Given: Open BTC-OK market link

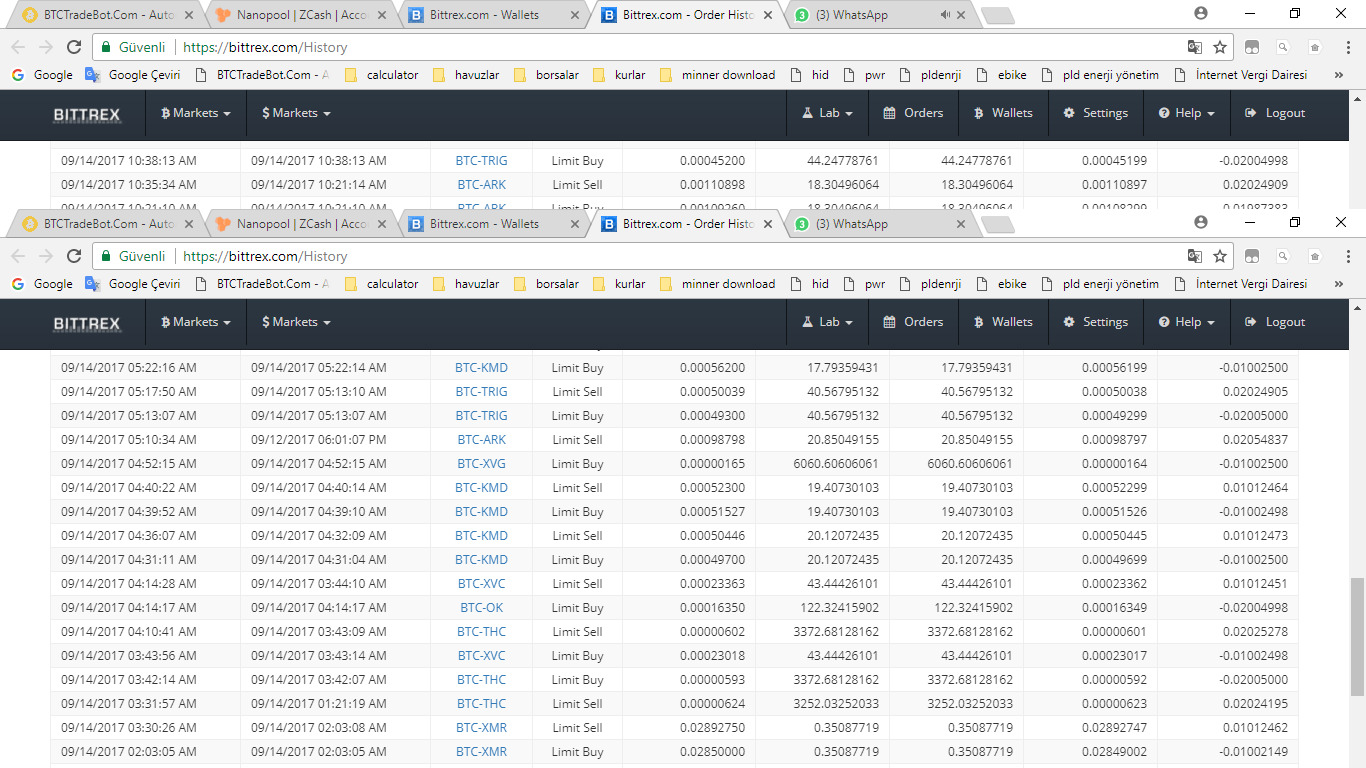Looking at the screenshot, I should coord(481,608).
